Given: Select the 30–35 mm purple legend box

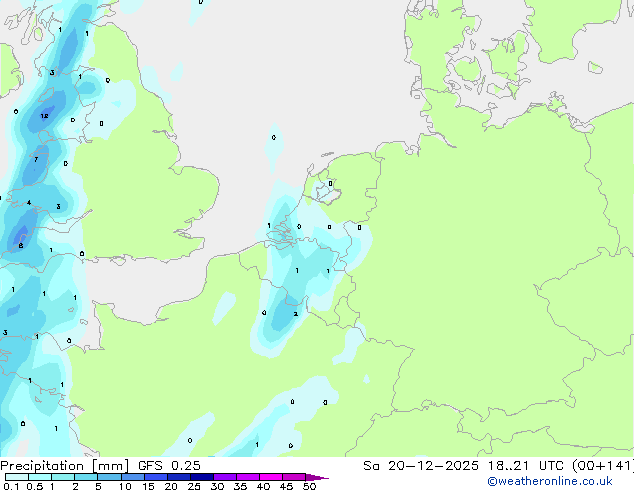Looking at the screenshot, I should [x=225, y=477].
